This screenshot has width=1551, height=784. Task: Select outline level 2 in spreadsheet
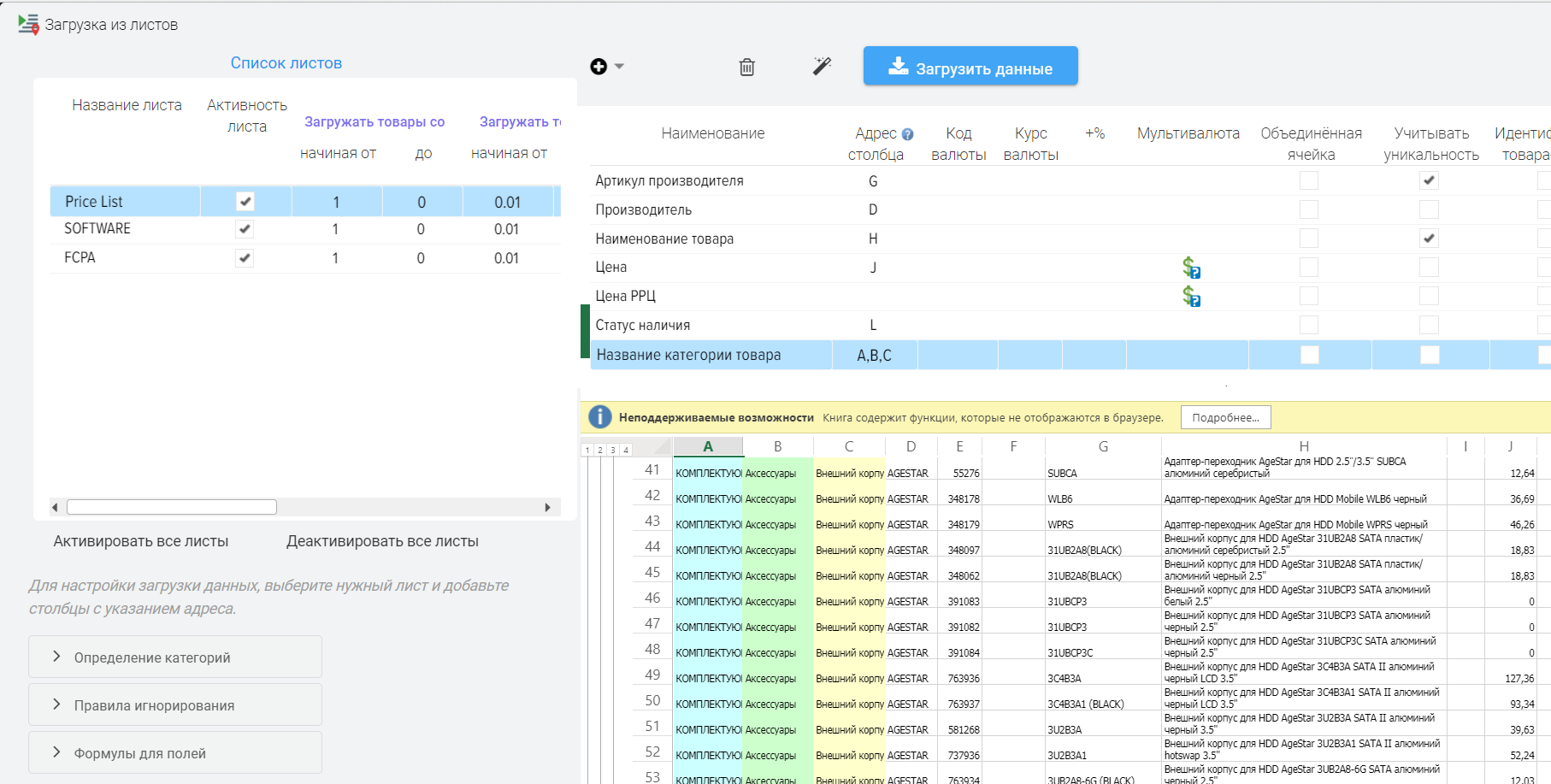pyautogui.click(x=600, y=450)
